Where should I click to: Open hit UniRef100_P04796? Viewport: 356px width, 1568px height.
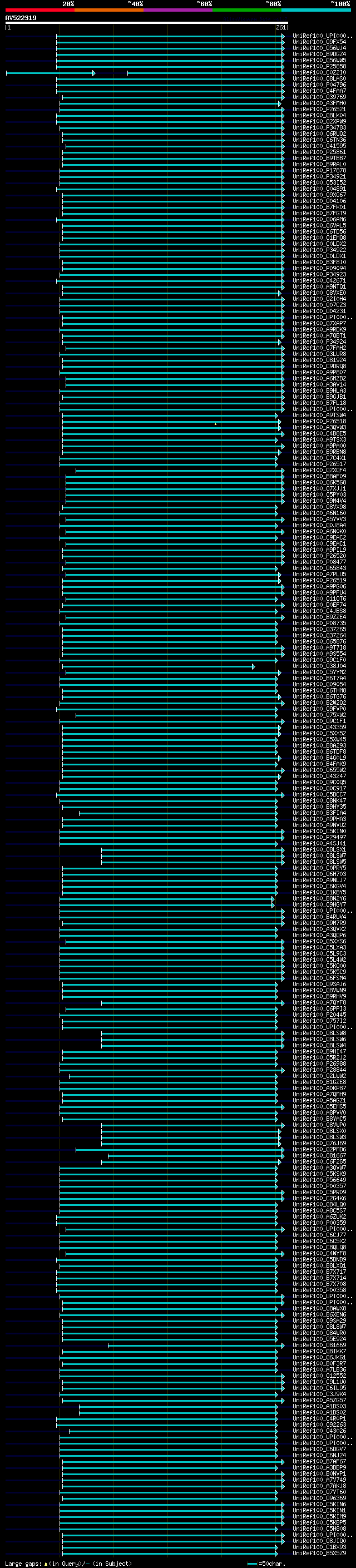coord(319,85)
